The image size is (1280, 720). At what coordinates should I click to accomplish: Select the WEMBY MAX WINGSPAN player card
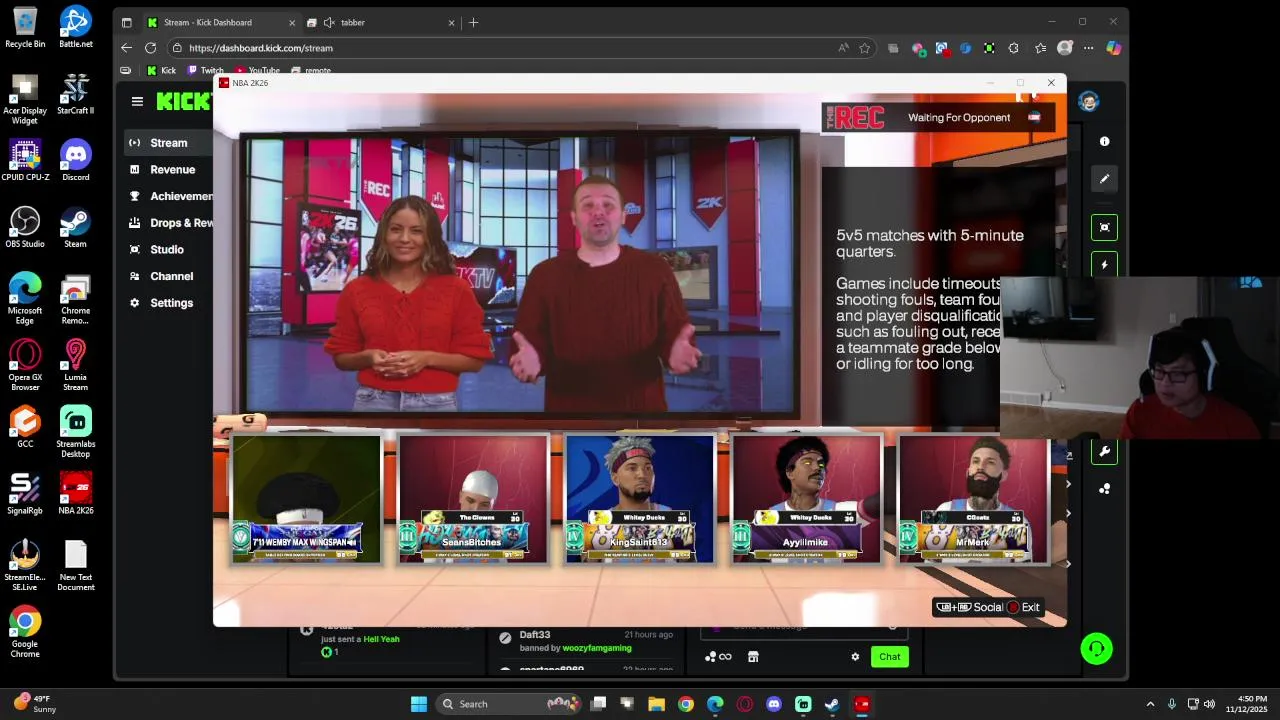(x=306, y=499)
